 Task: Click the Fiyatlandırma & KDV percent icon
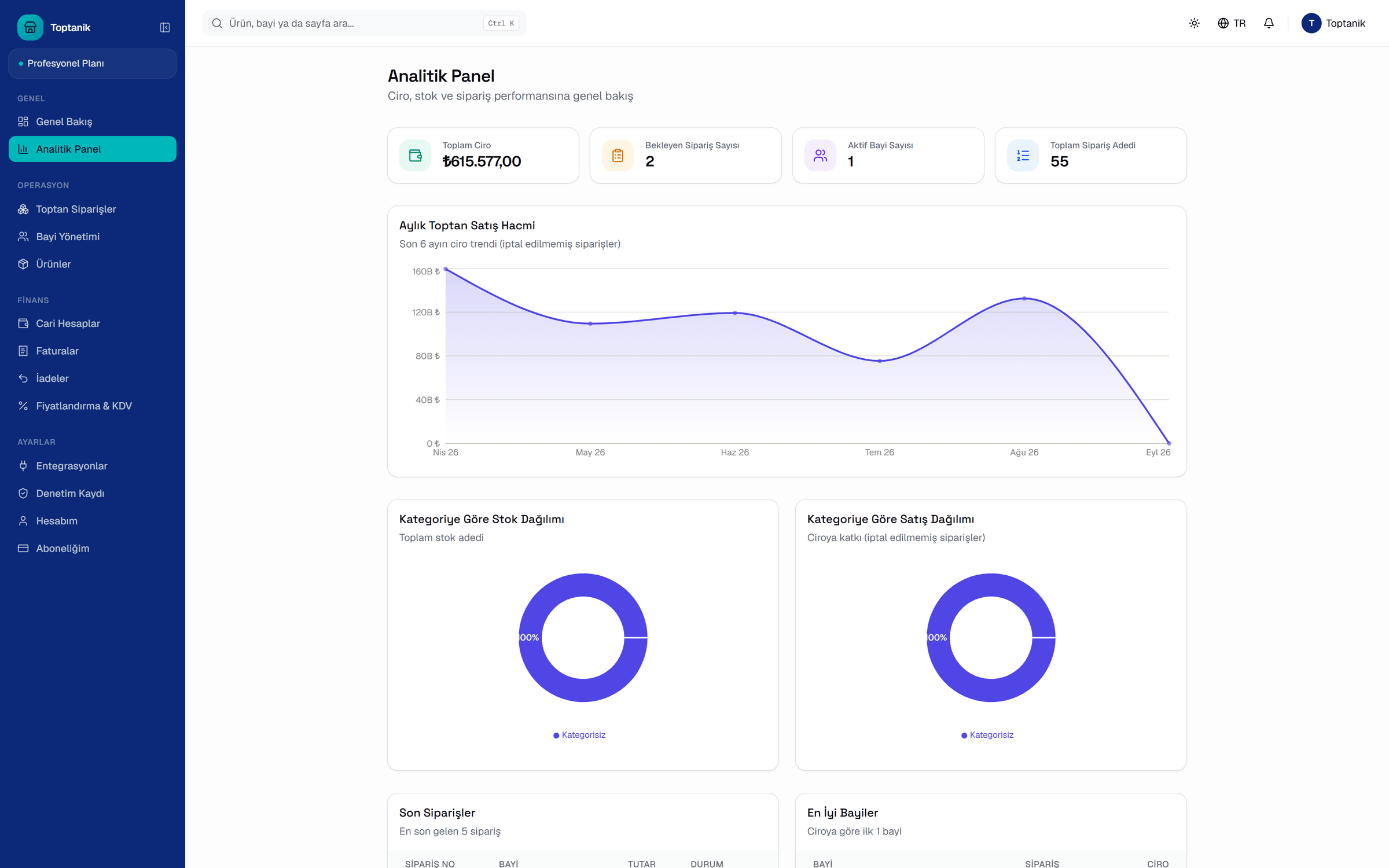click(x=23, y=406)
